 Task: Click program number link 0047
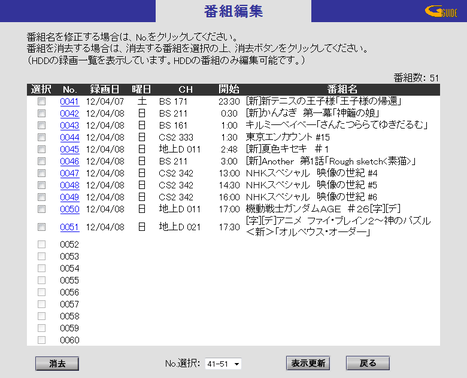pos(69,173)
